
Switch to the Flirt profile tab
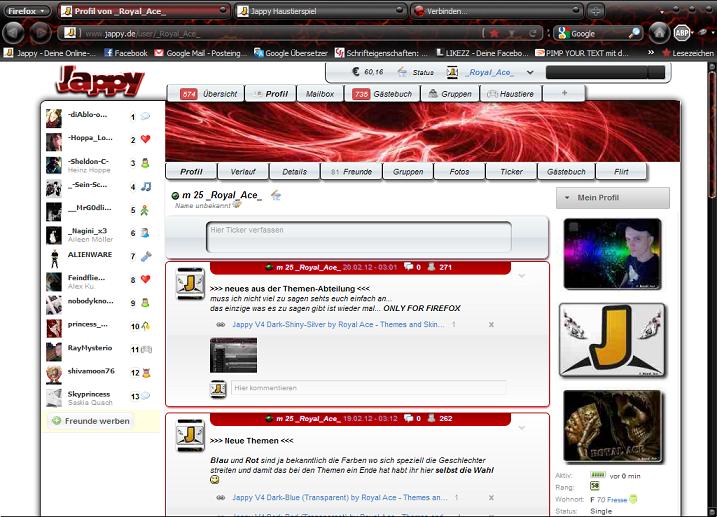[x=621, y=172]
